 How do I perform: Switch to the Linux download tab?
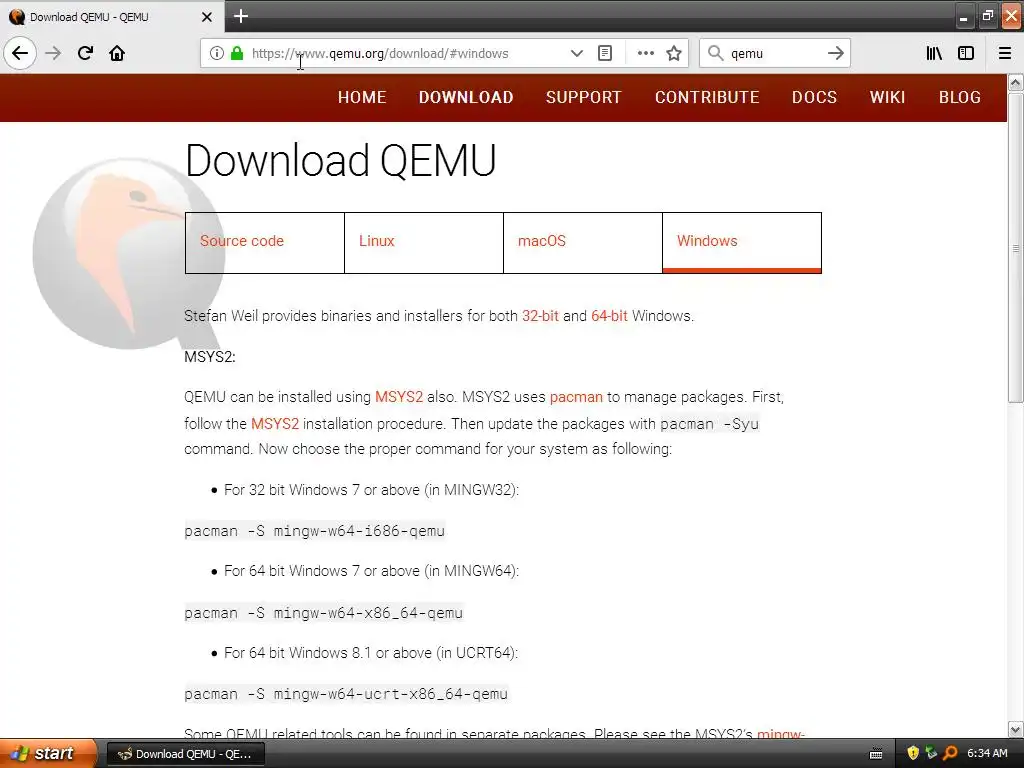pyautogui.click(x=424, y=242)
